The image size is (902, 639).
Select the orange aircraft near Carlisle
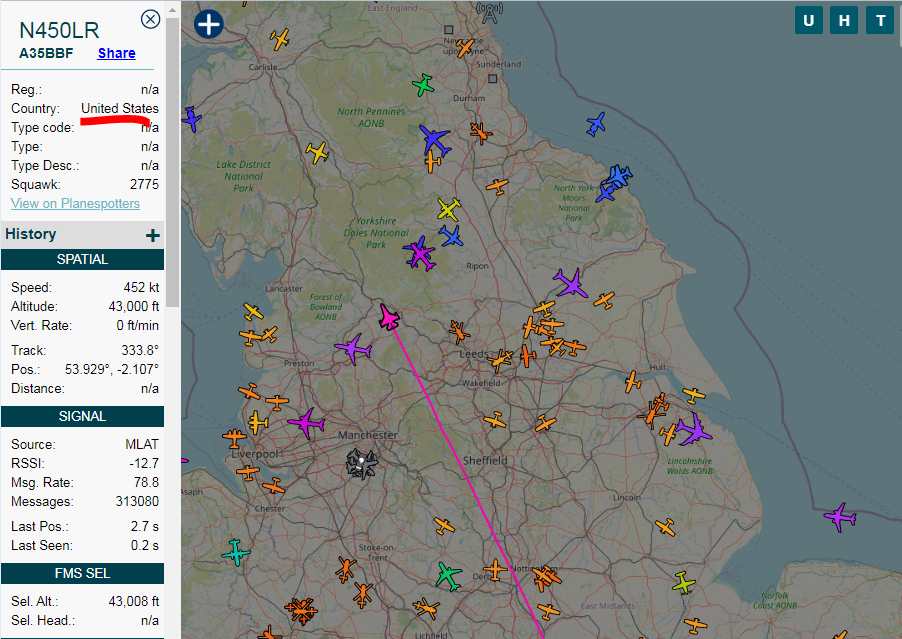280,39
